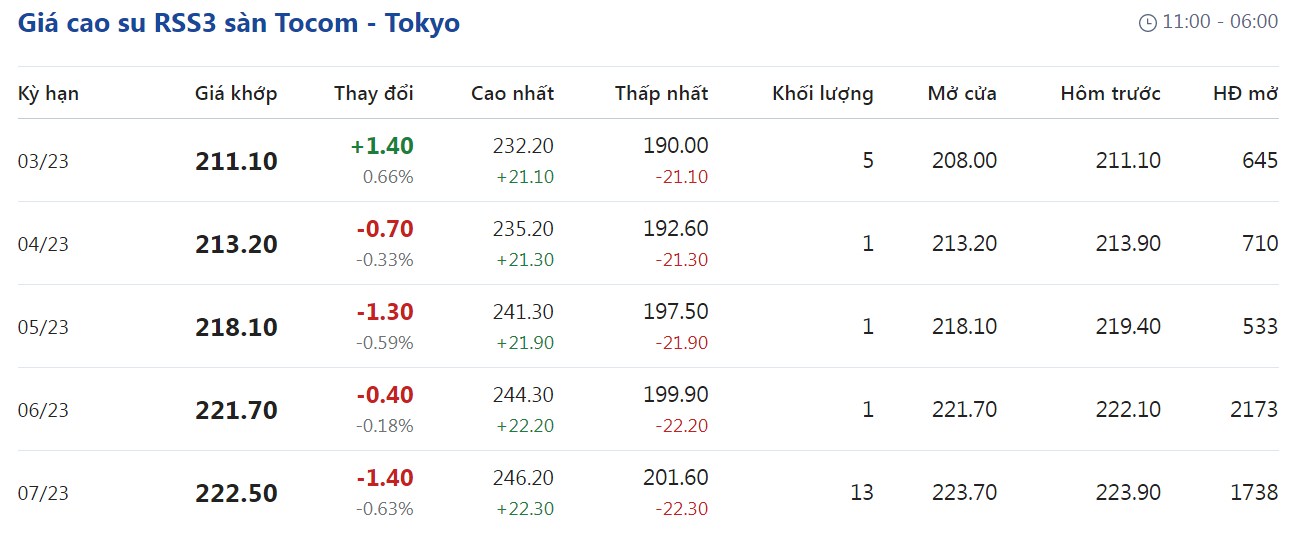Click the 11:00 - 06:00 time range
The image size is (1294, 533).
[1220, 22]
